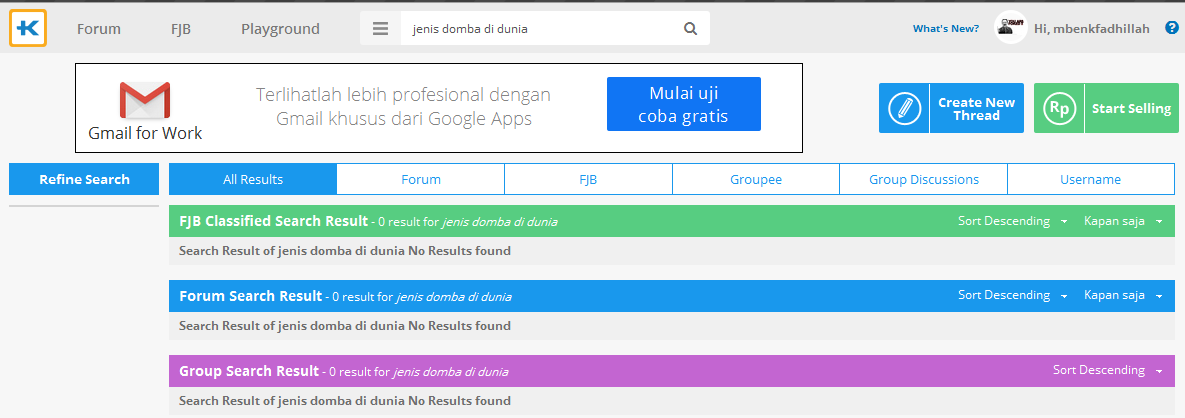Switch to the Username tab

[x=1091, y=179]
